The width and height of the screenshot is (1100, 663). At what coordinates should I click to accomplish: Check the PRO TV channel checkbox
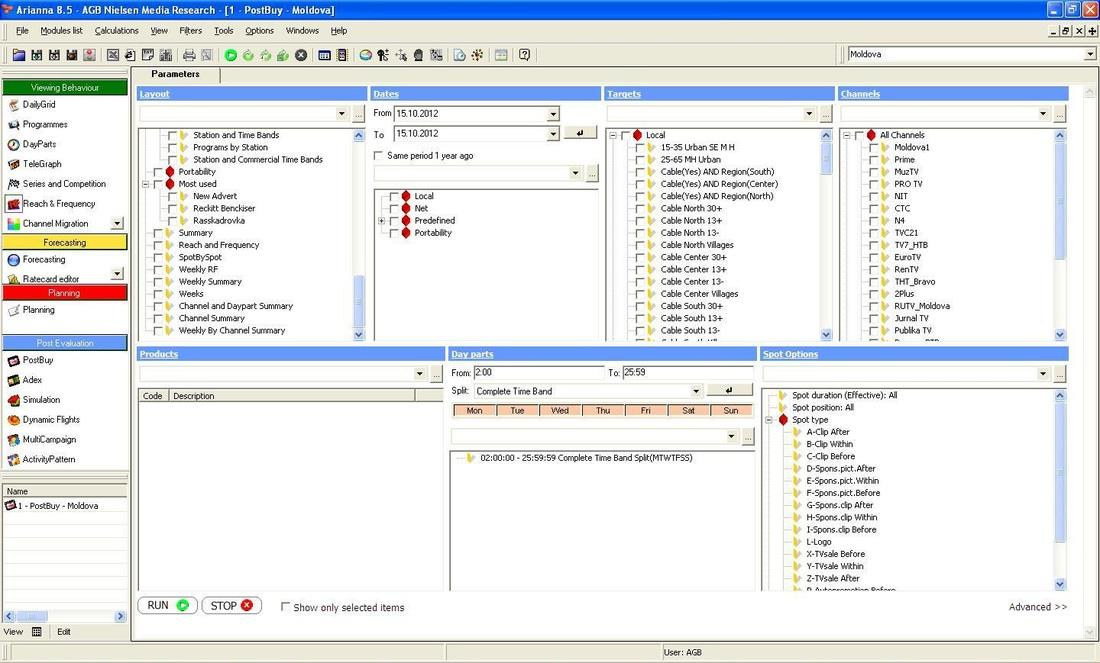pyautogui.click(x=873, y=184)
